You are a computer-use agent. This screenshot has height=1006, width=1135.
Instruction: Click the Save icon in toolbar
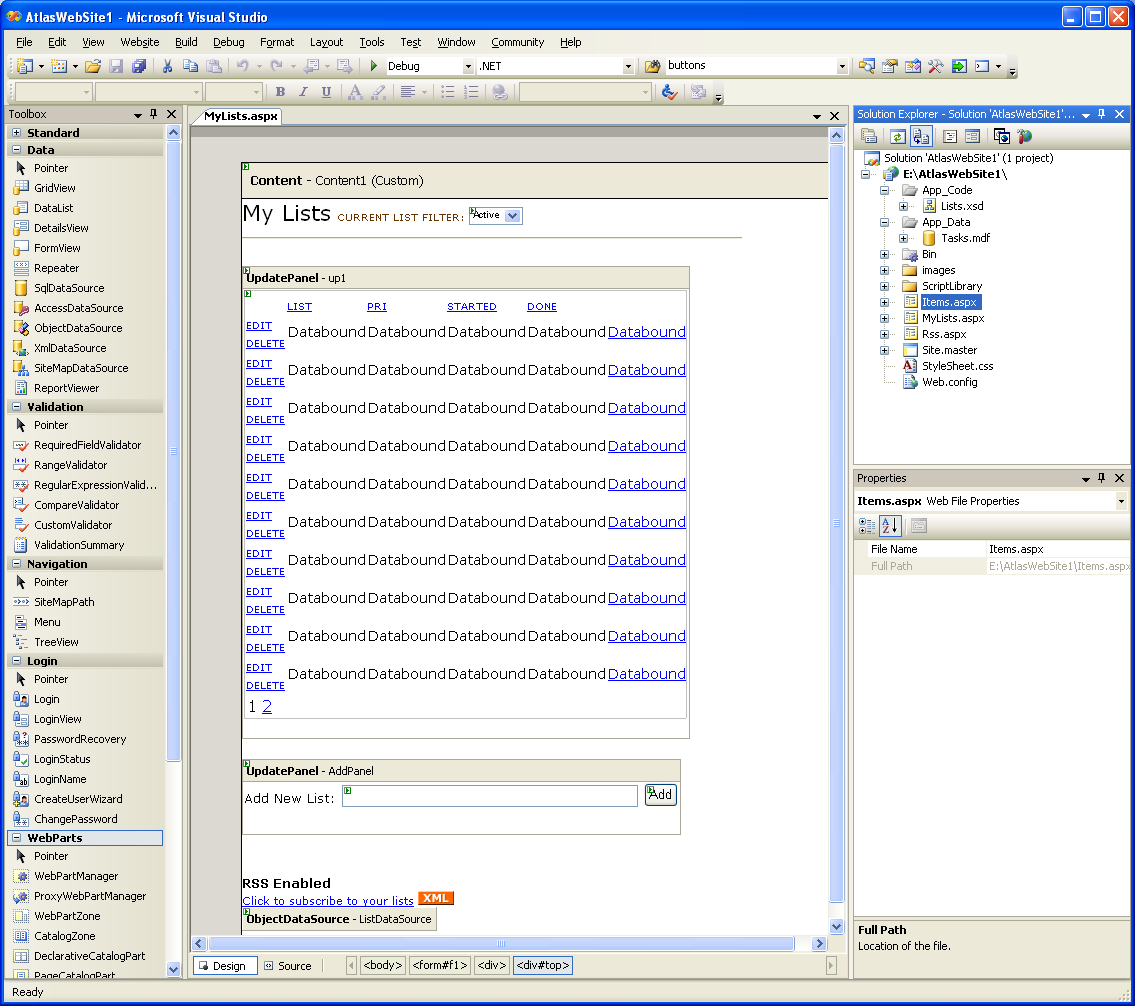pos(116,66)
